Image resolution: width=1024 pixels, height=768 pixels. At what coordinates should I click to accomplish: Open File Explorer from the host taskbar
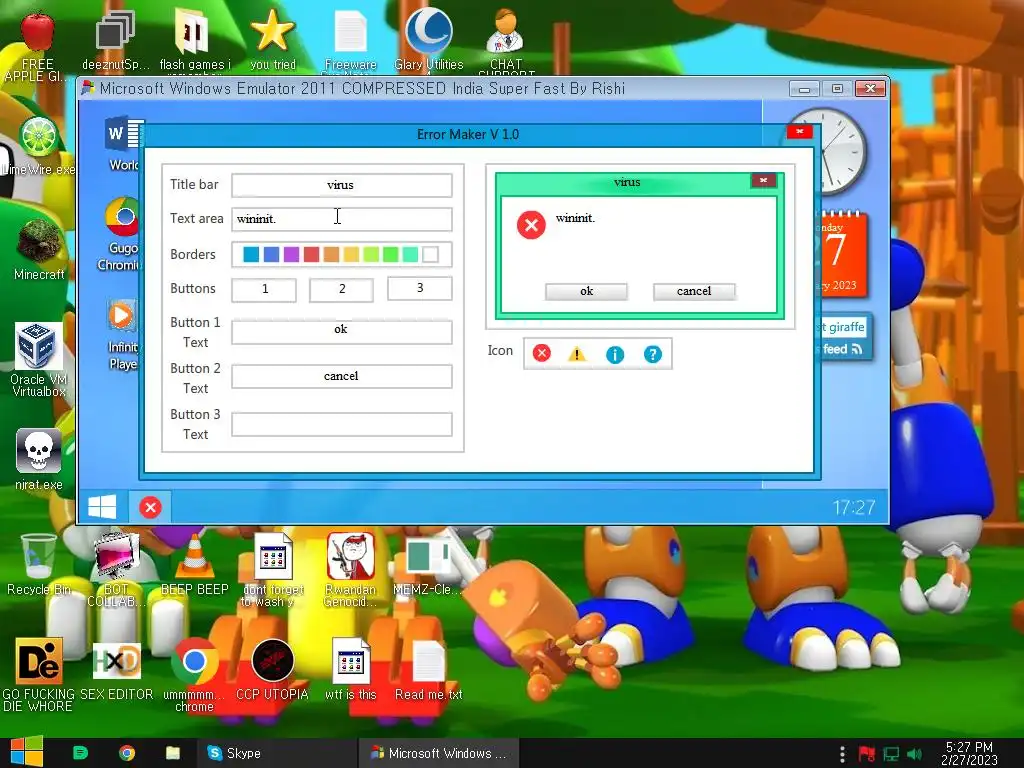(172, 753)
